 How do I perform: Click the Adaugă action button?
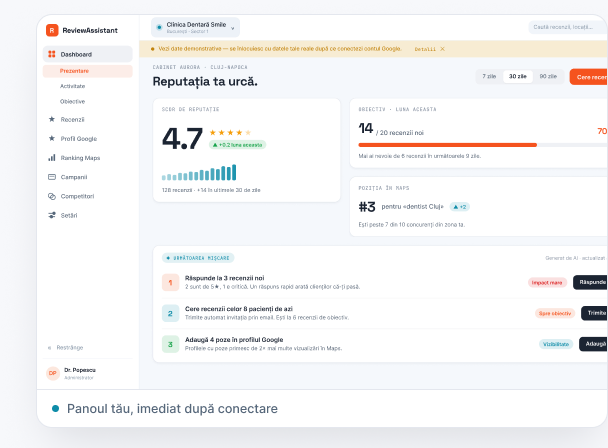pos(594,344)
